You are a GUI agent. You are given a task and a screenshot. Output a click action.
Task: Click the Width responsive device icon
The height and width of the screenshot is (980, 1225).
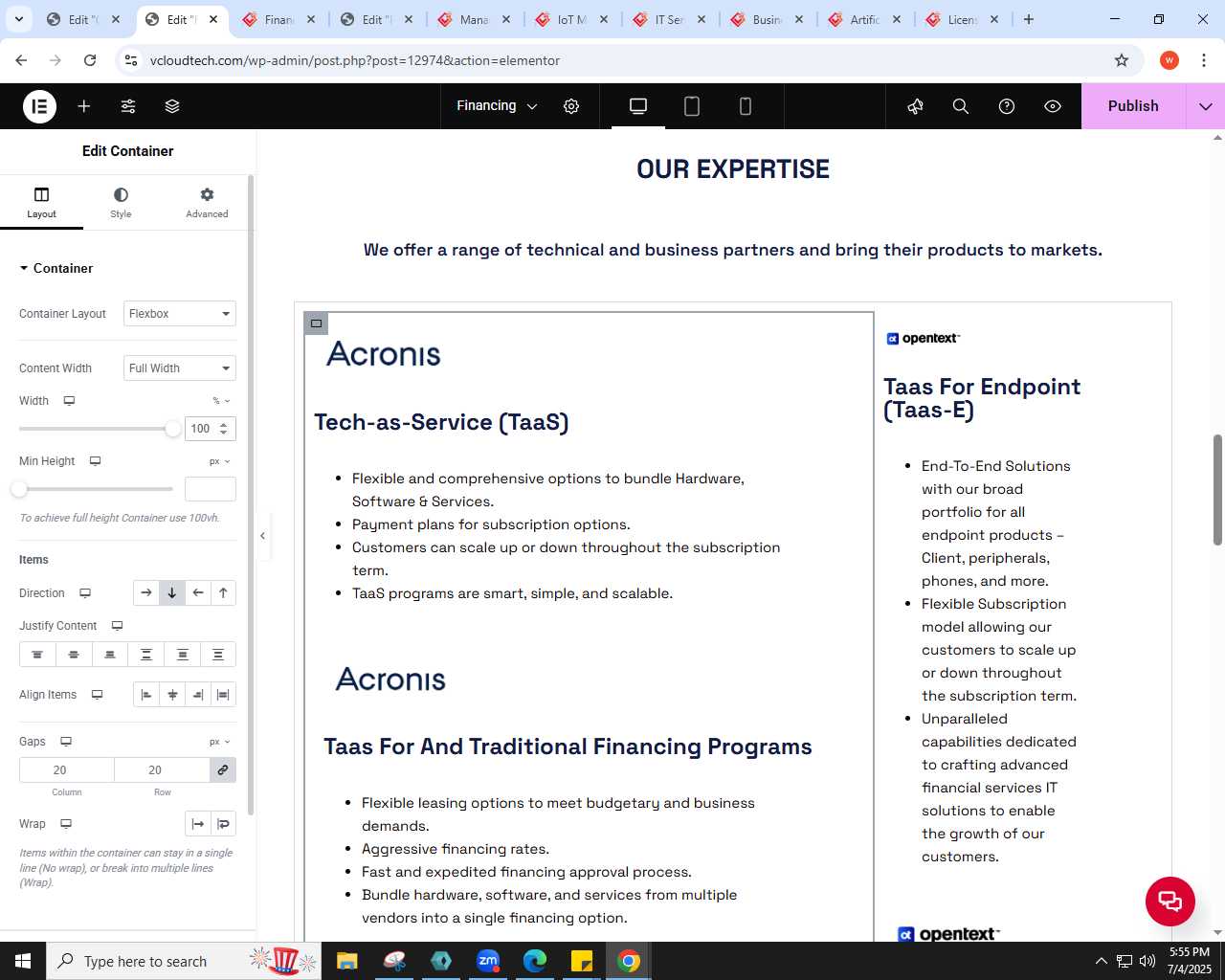tap(69, 401)
